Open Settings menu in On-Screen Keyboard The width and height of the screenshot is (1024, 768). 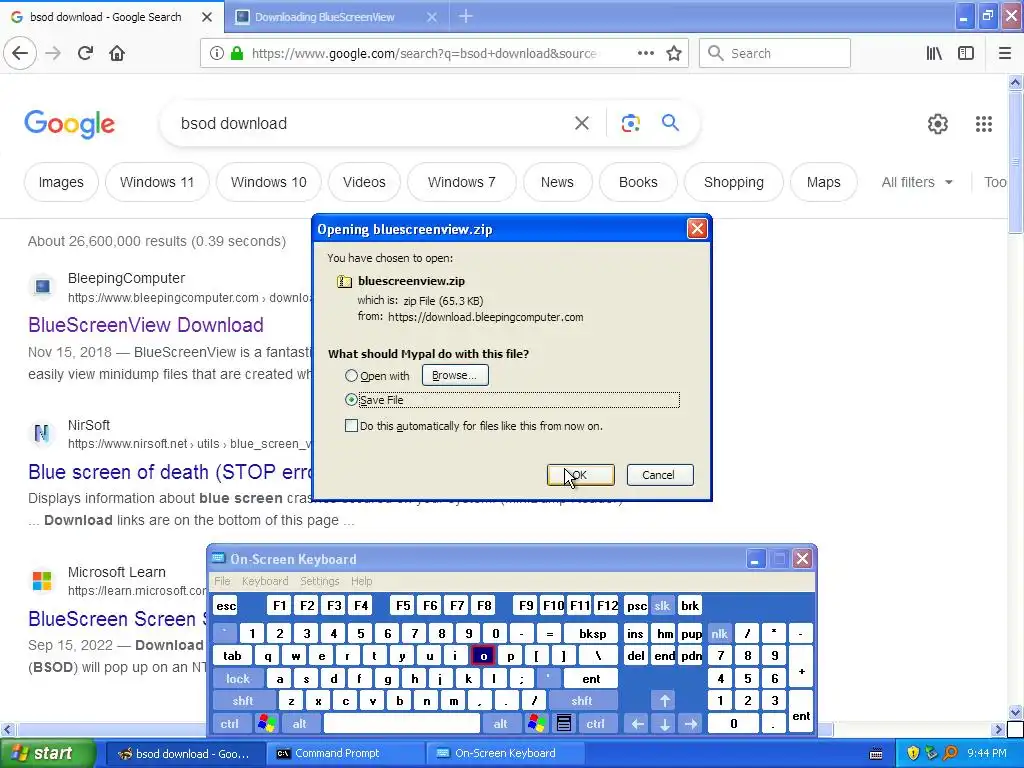point(319,581)
